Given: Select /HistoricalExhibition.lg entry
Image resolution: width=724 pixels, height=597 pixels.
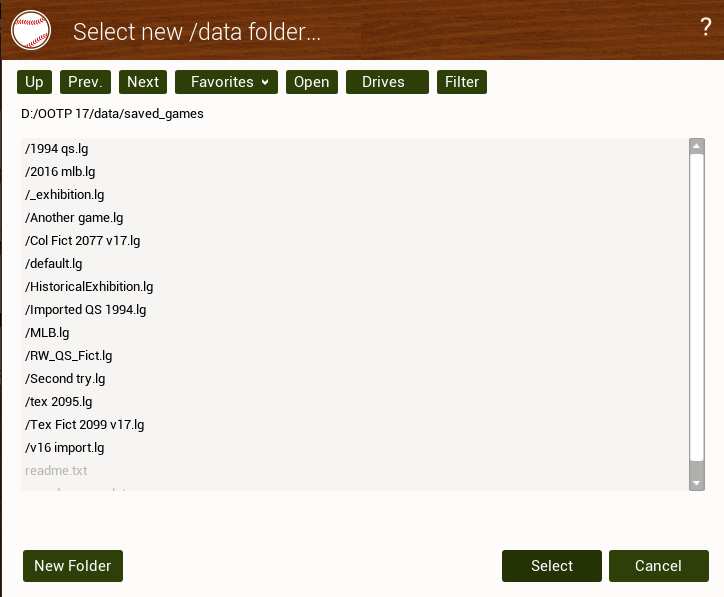Looking at the screenshot, I should pos(355,287).
